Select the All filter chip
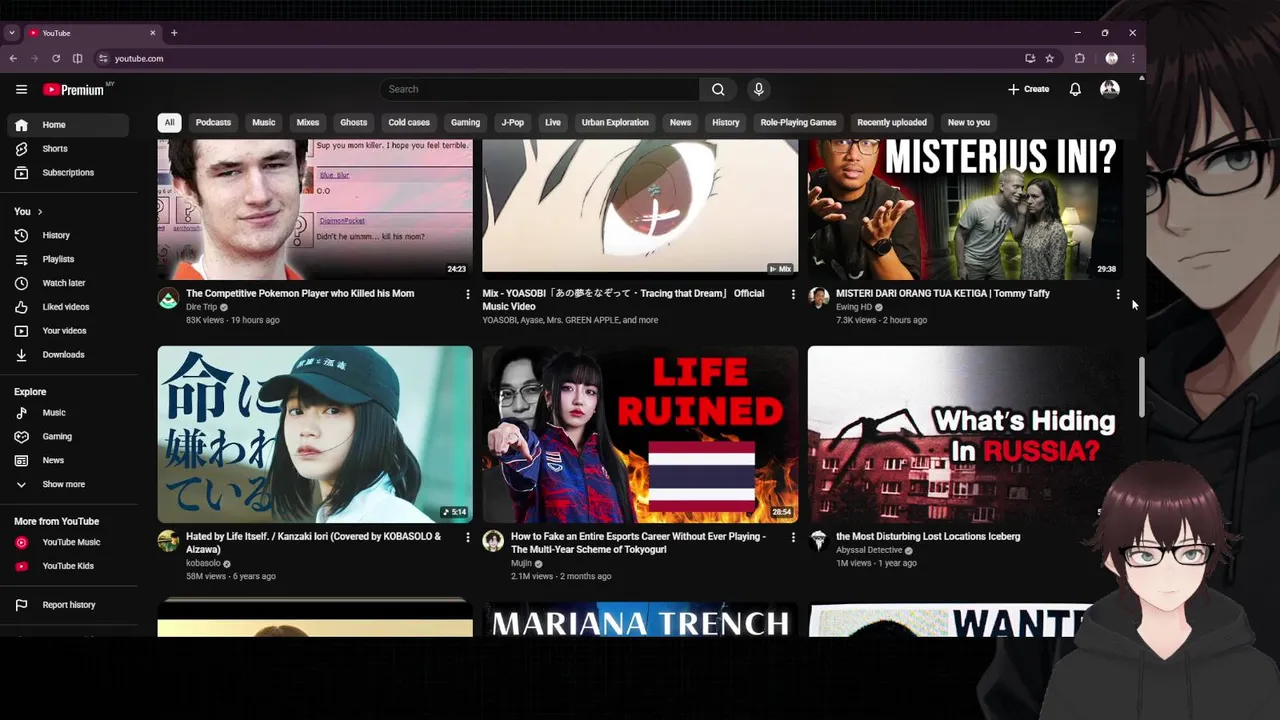Screen dimensions: 1280x720 click(169, 122)
